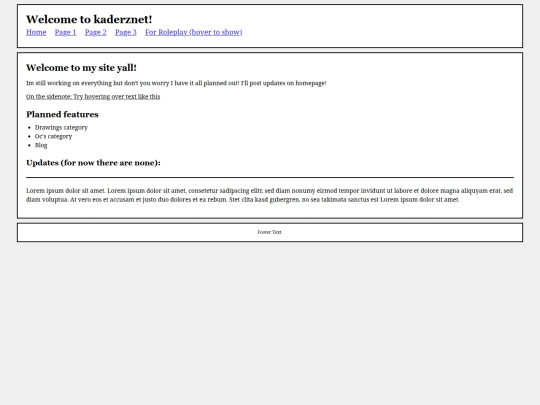Click the Lorem ipsum paragraph

tap(270, 195)
